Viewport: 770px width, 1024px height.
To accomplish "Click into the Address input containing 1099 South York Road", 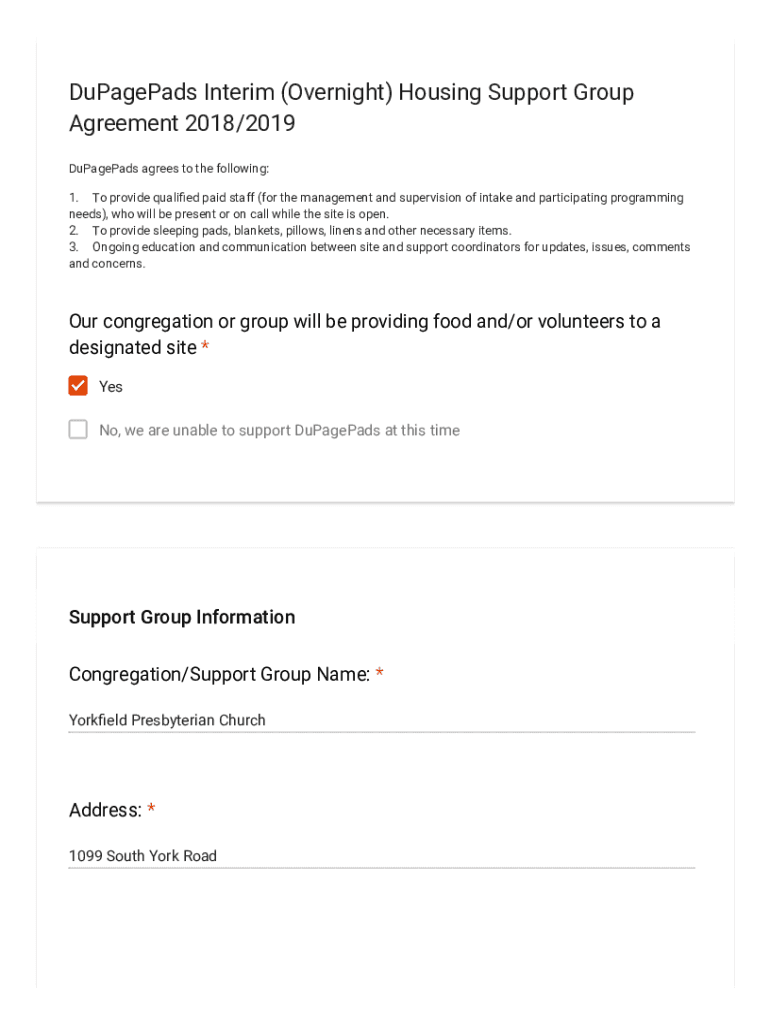I will click(x=381, y=856).
